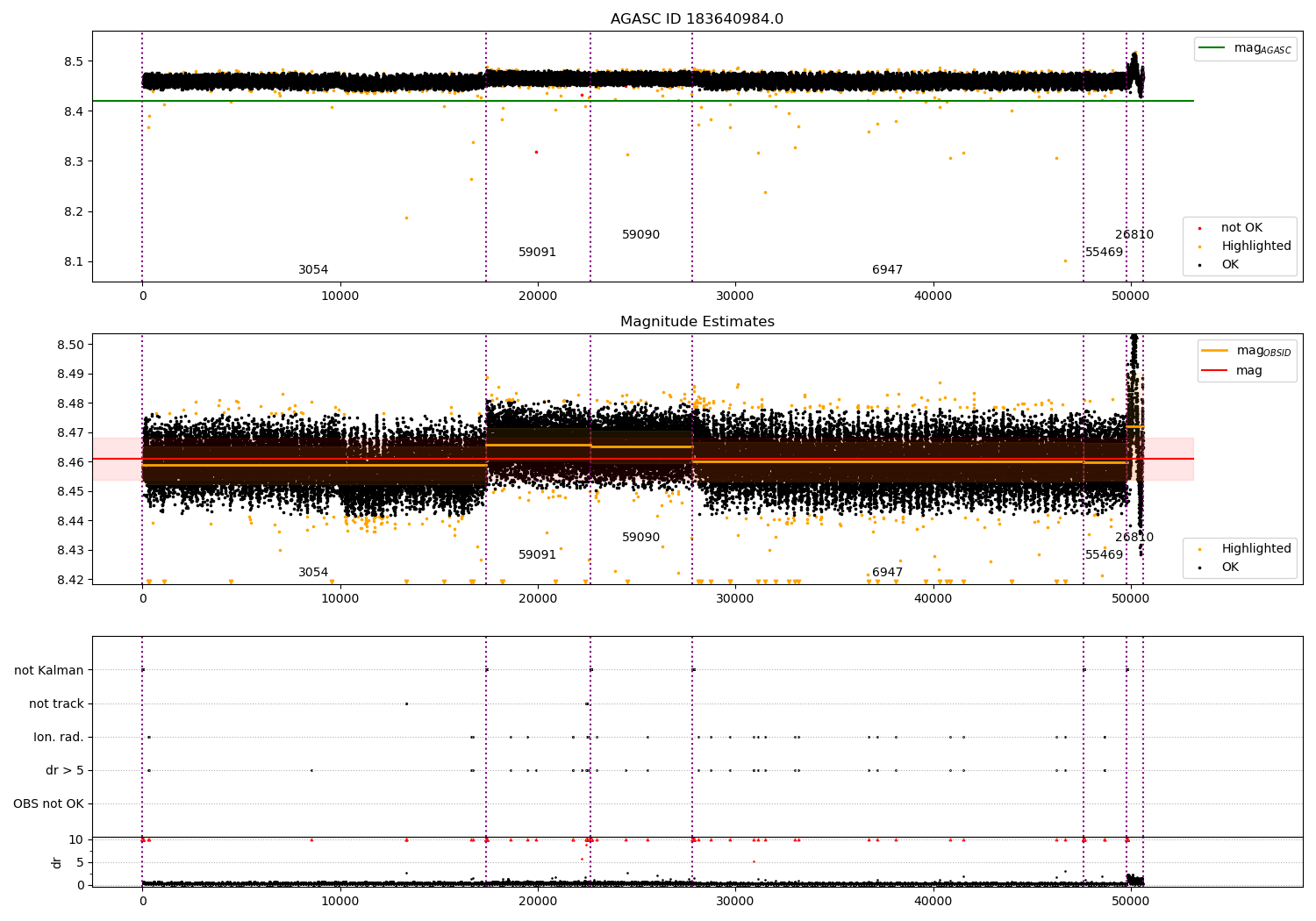The height and width of the screenshot is (921, 1316).
Task: Click the 8.46 y-axis tick label
Action: [69, 462]
